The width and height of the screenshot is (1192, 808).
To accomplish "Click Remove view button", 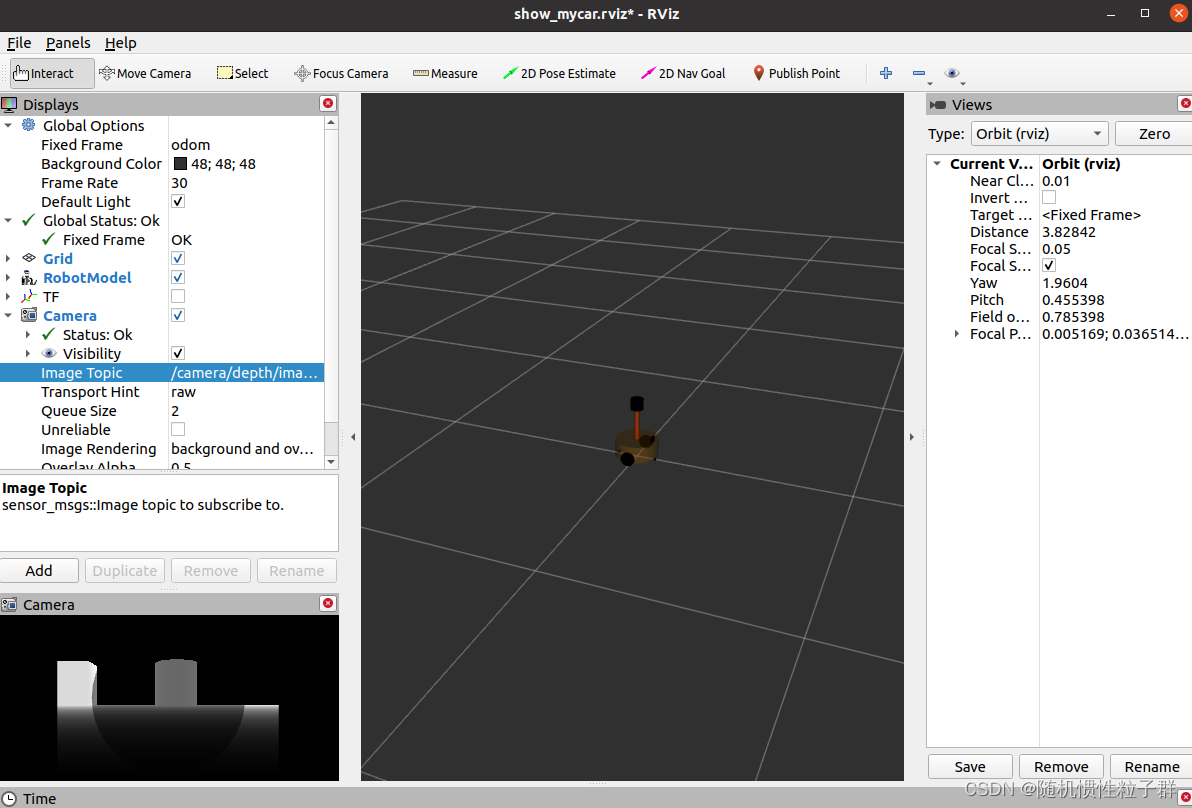I will click(1060, 767).
